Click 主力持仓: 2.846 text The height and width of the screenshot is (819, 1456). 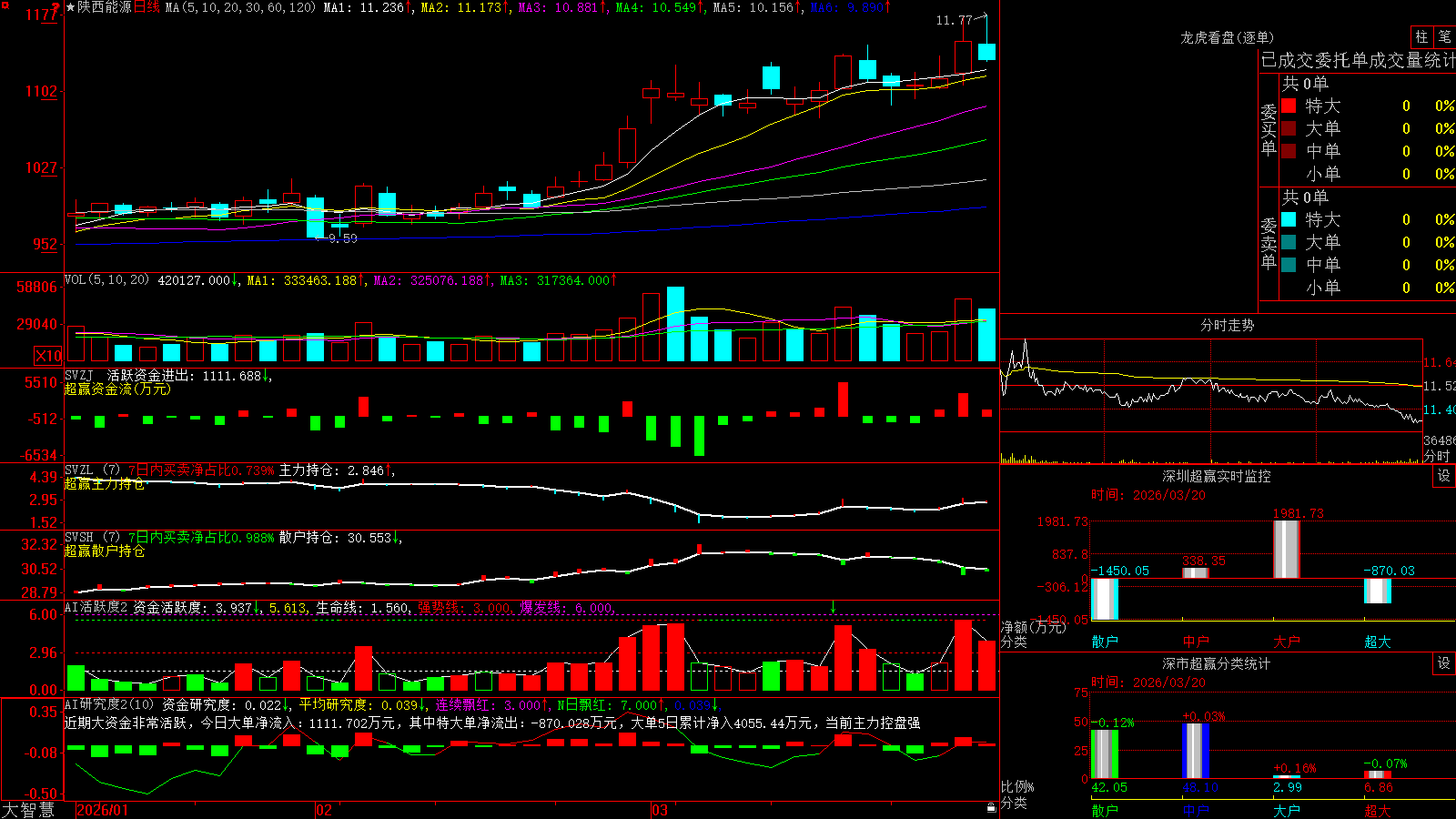332,470
